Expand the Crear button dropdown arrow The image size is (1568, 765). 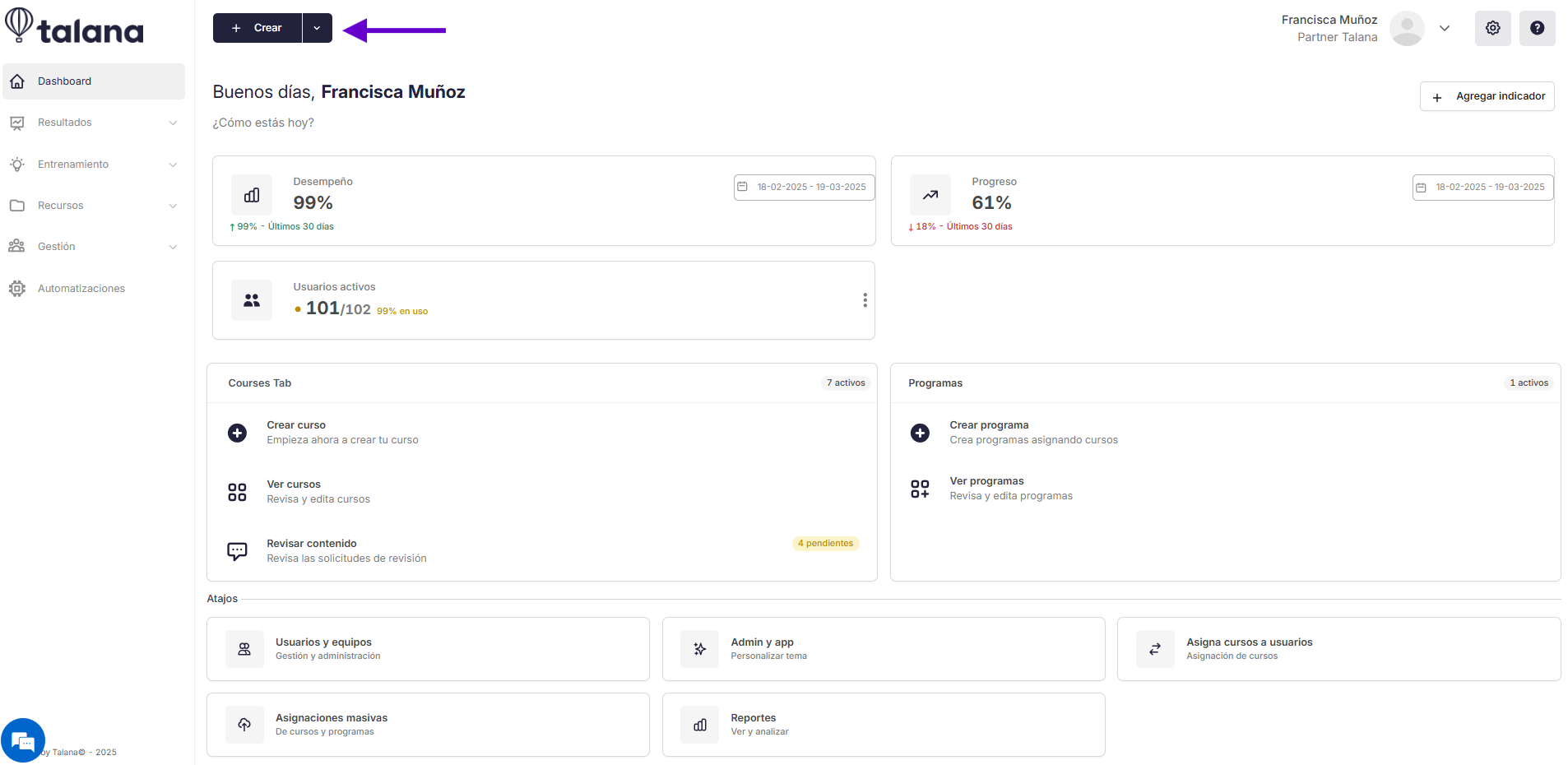point(317,28)
